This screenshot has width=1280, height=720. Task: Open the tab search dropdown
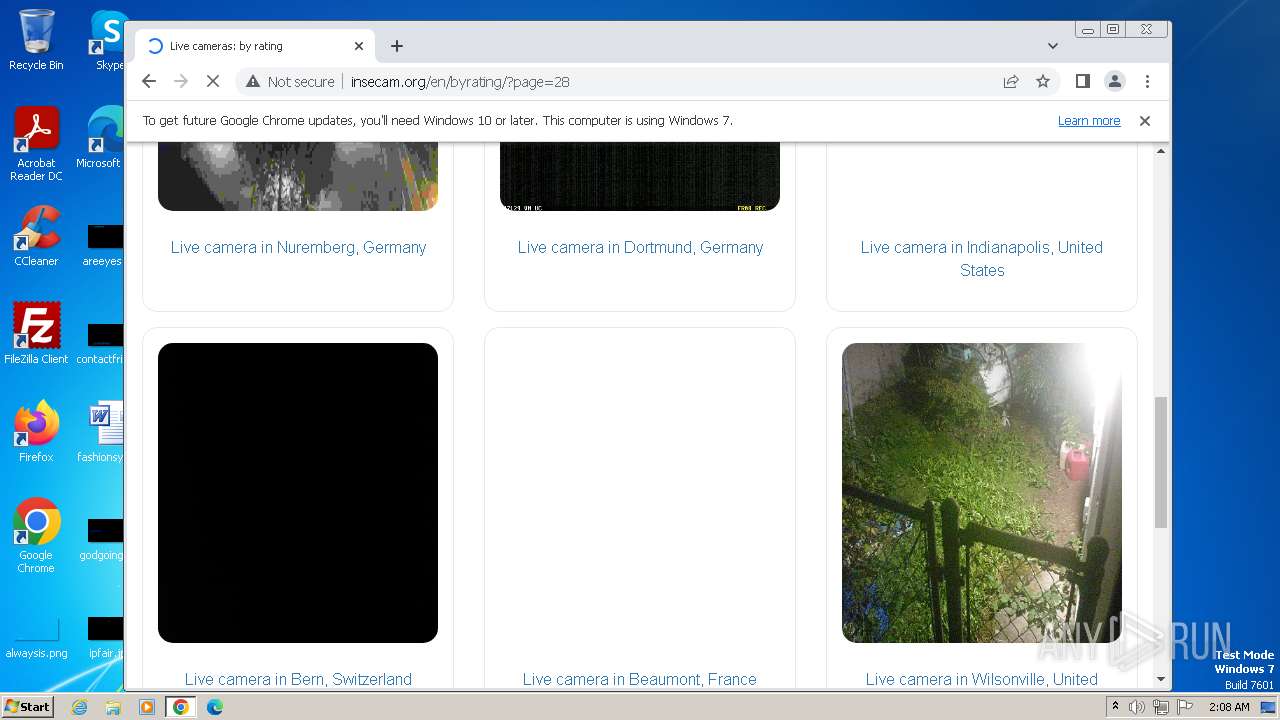point(1053,46)
